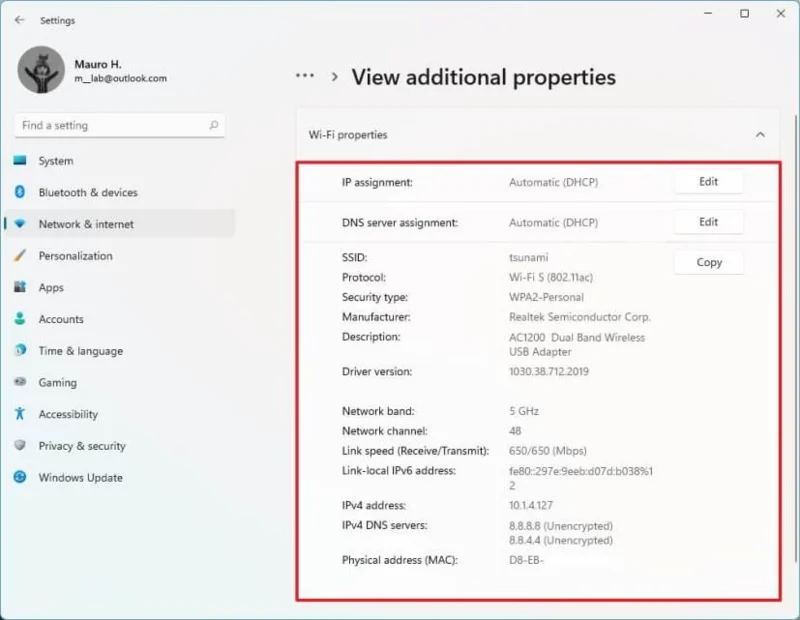Click the Time & language globe icon
This screenshot has width=800, height=620.
20,350
